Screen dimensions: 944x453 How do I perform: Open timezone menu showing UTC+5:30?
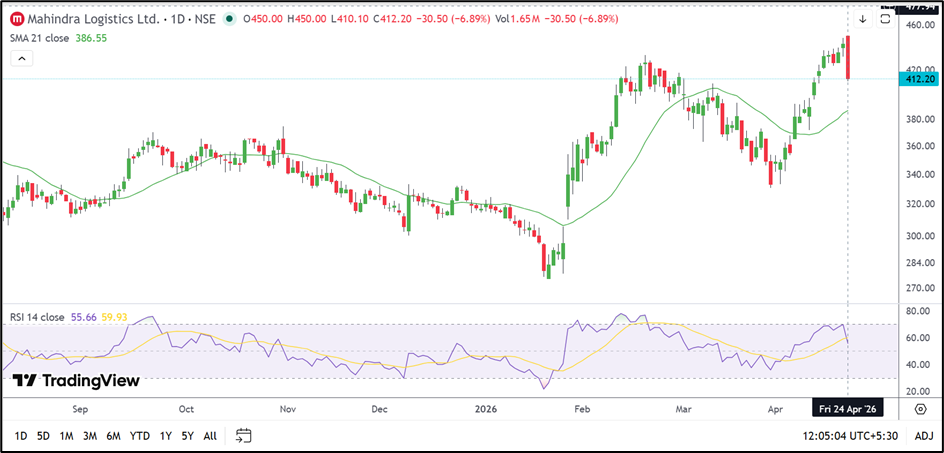click(851, 436)
